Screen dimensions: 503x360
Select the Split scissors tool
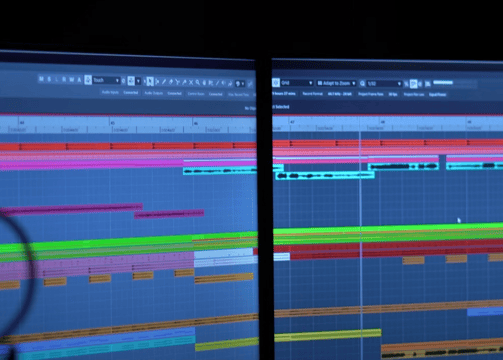[178, 82]
